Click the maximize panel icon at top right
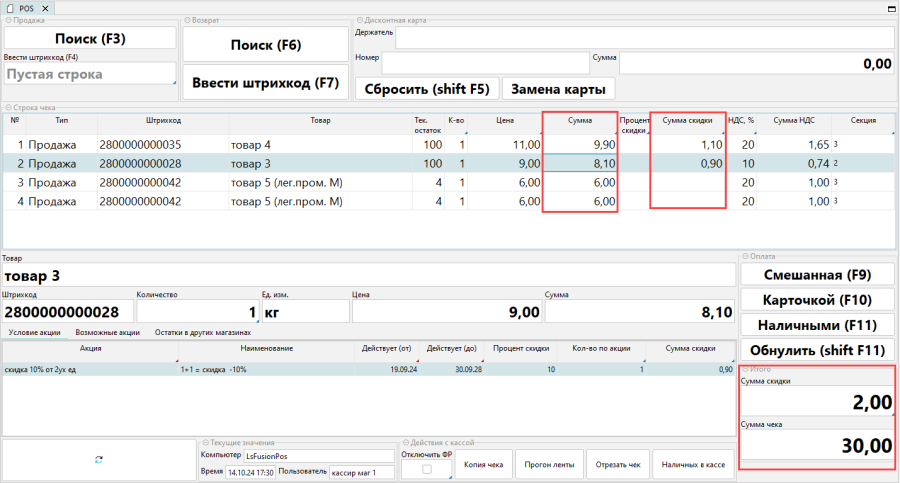 [x=890, y=8]
